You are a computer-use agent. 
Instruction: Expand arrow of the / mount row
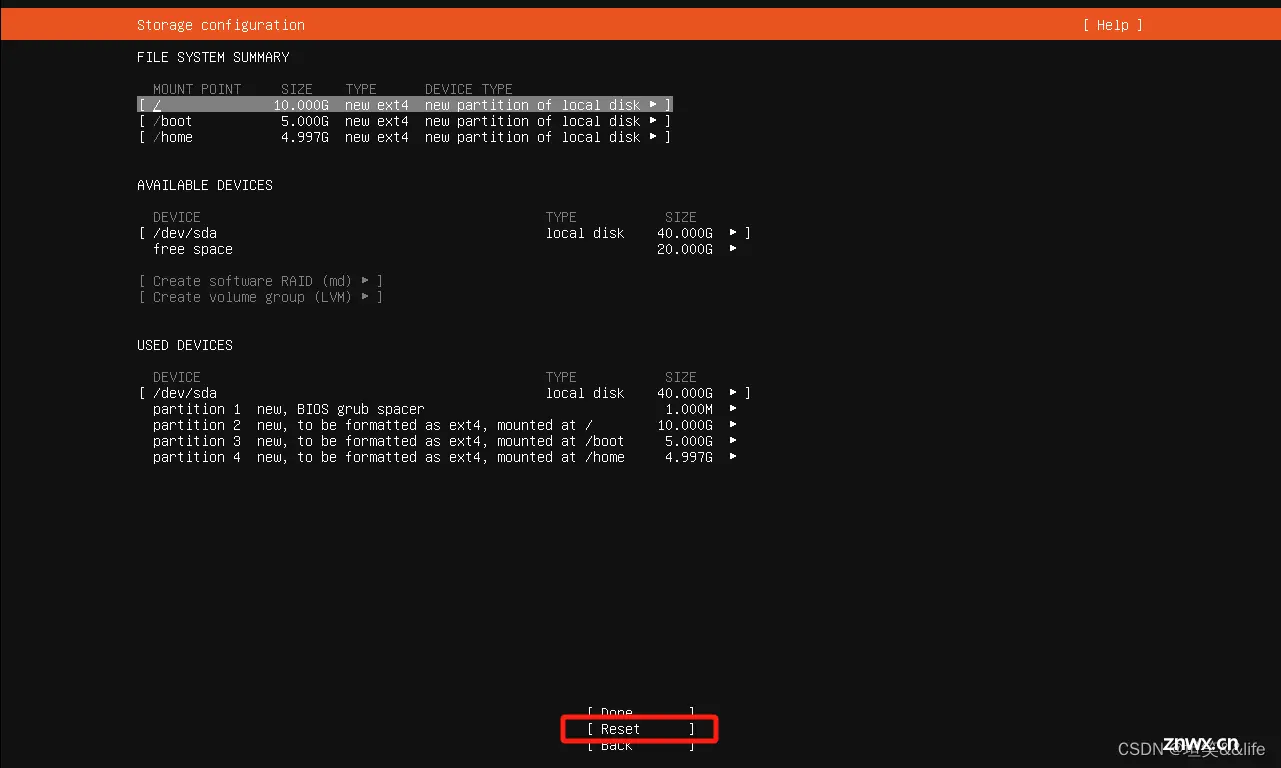point(653,105)
